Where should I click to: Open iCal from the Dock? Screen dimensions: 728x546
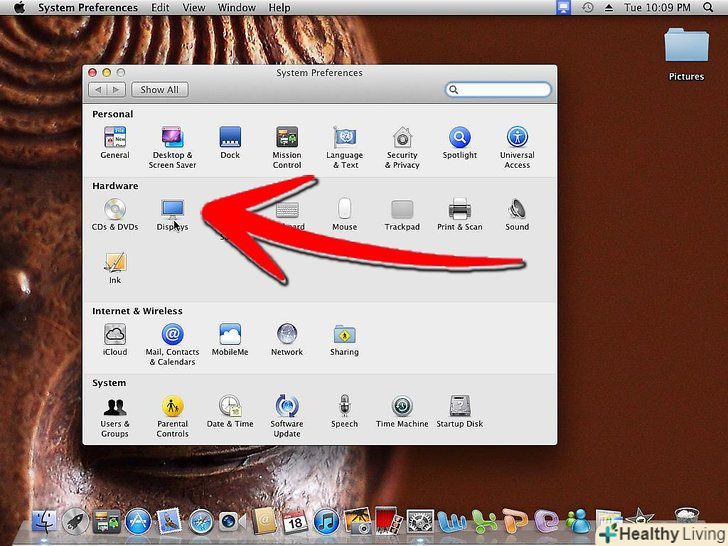[295, 522]
